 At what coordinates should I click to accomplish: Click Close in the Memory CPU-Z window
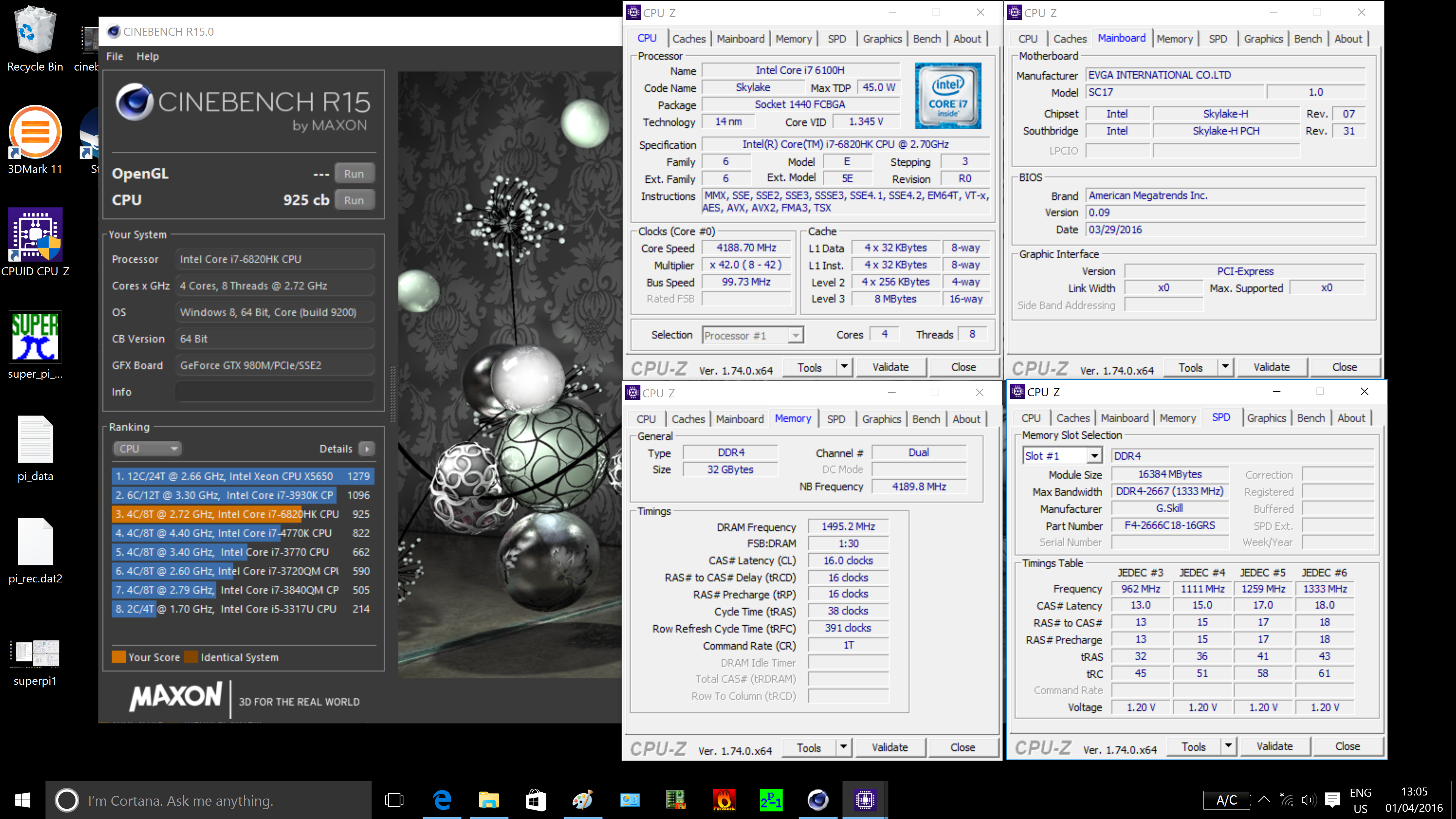[x=963, y=747]
